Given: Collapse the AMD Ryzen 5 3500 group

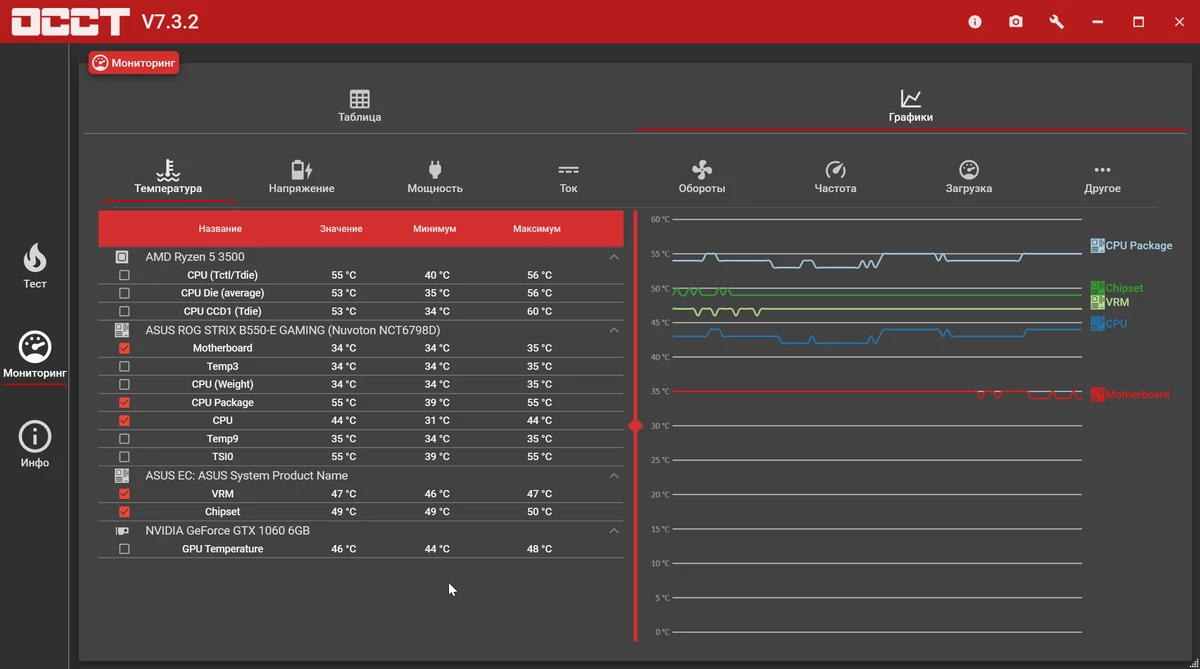Looking at the screenshot, I should pyautogui.click(x=614, y=257).
